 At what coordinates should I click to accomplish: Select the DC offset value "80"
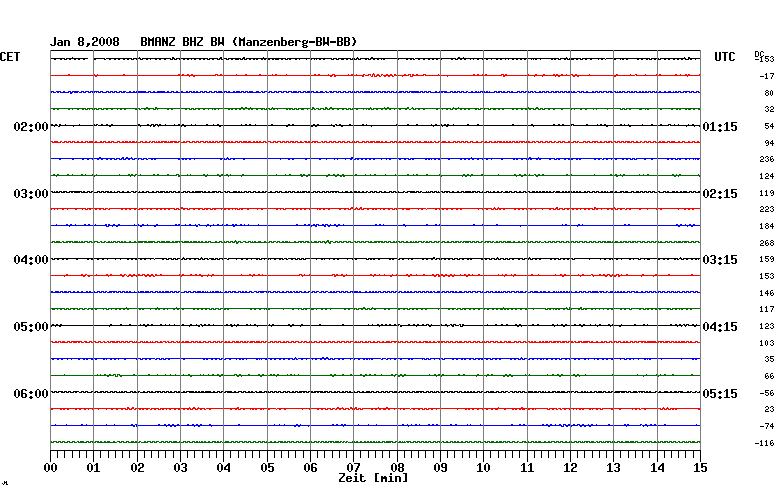(769, 93)
